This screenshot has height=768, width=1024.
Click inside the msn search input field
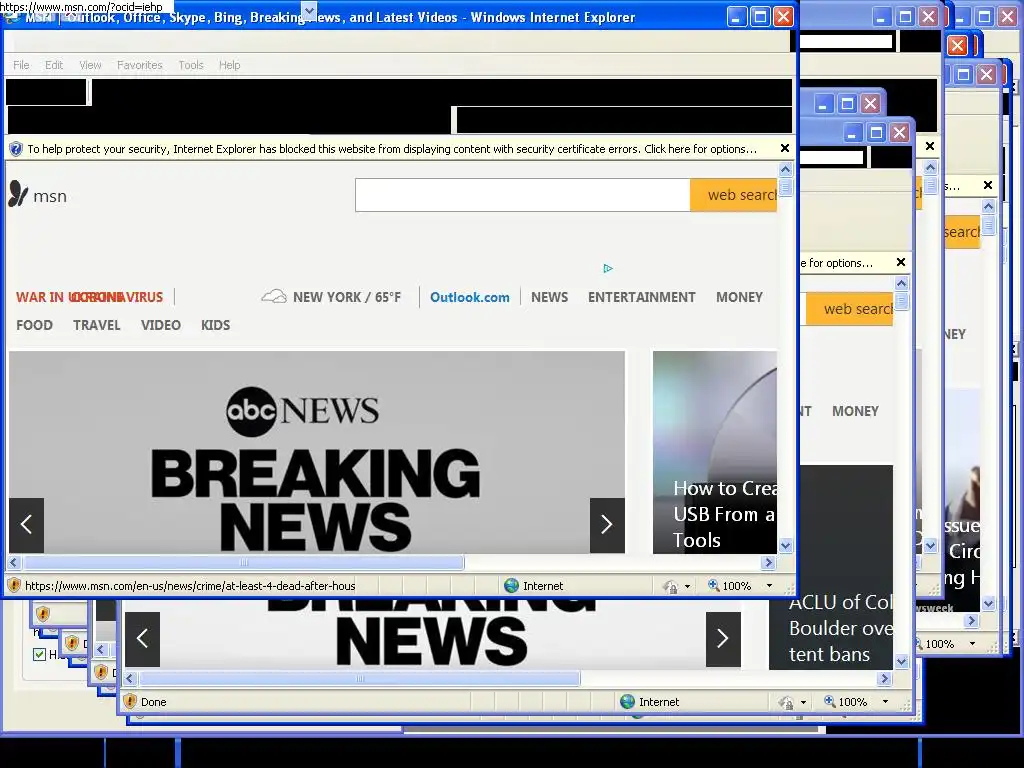[522, 195]
